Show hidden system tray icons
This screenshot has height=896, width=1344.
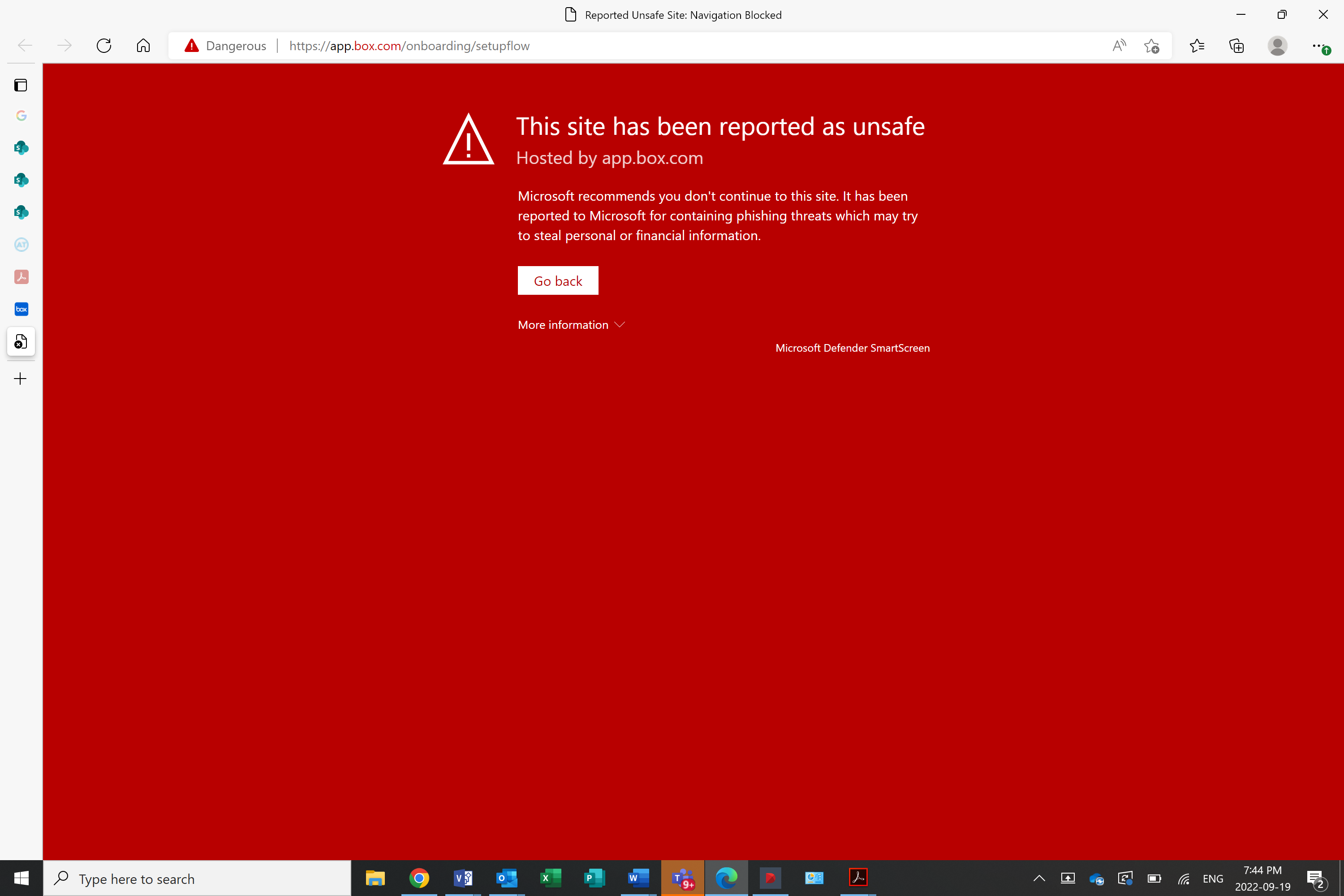[x=1039, y=878]
